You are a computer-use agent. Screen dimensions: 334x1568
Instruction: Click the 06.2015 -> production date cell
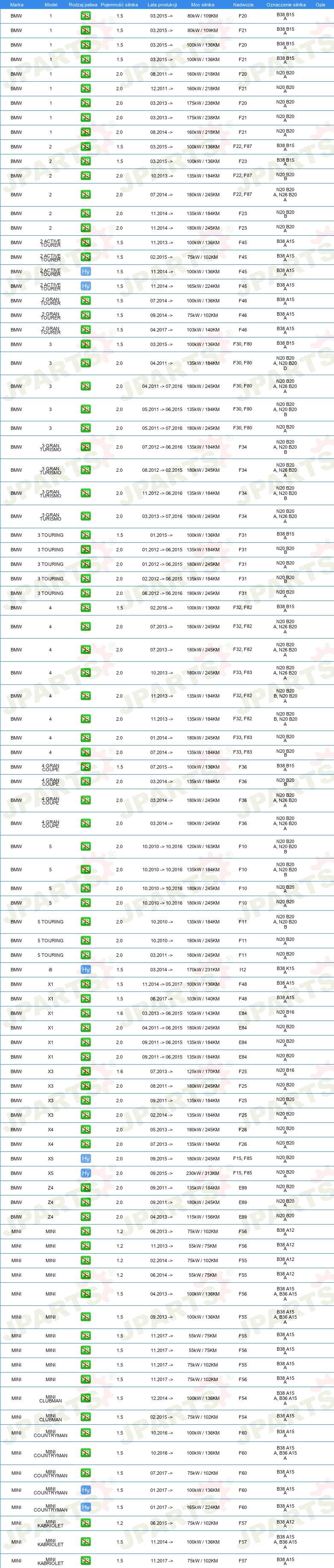[x=162, y=1523]
